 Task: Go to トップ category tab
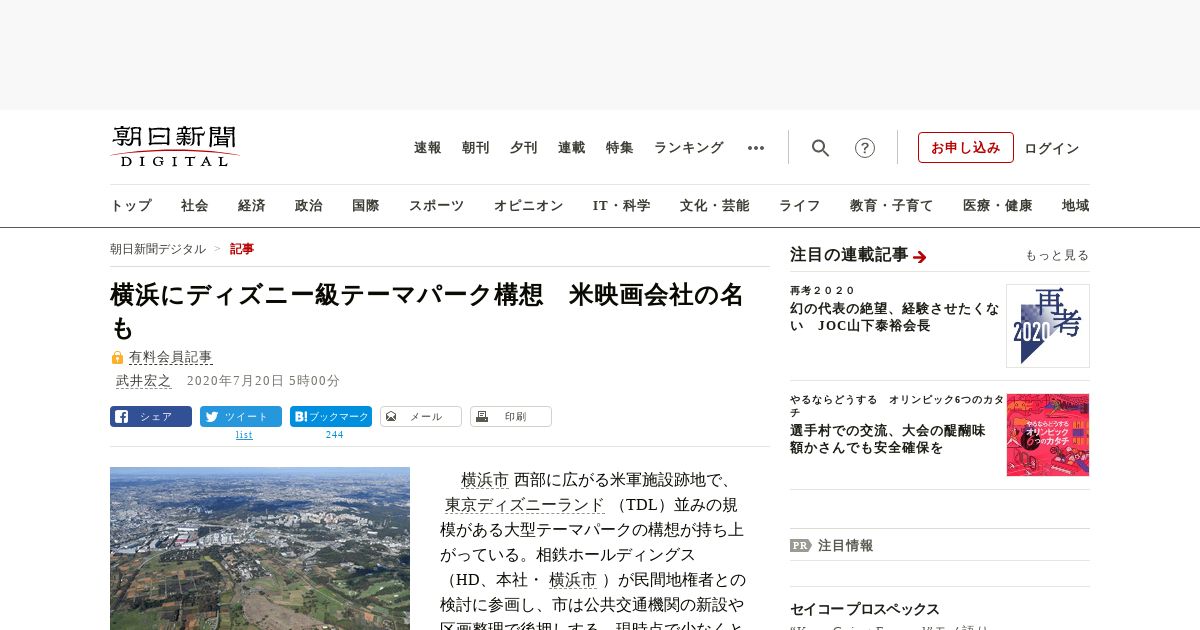point(131,206)
